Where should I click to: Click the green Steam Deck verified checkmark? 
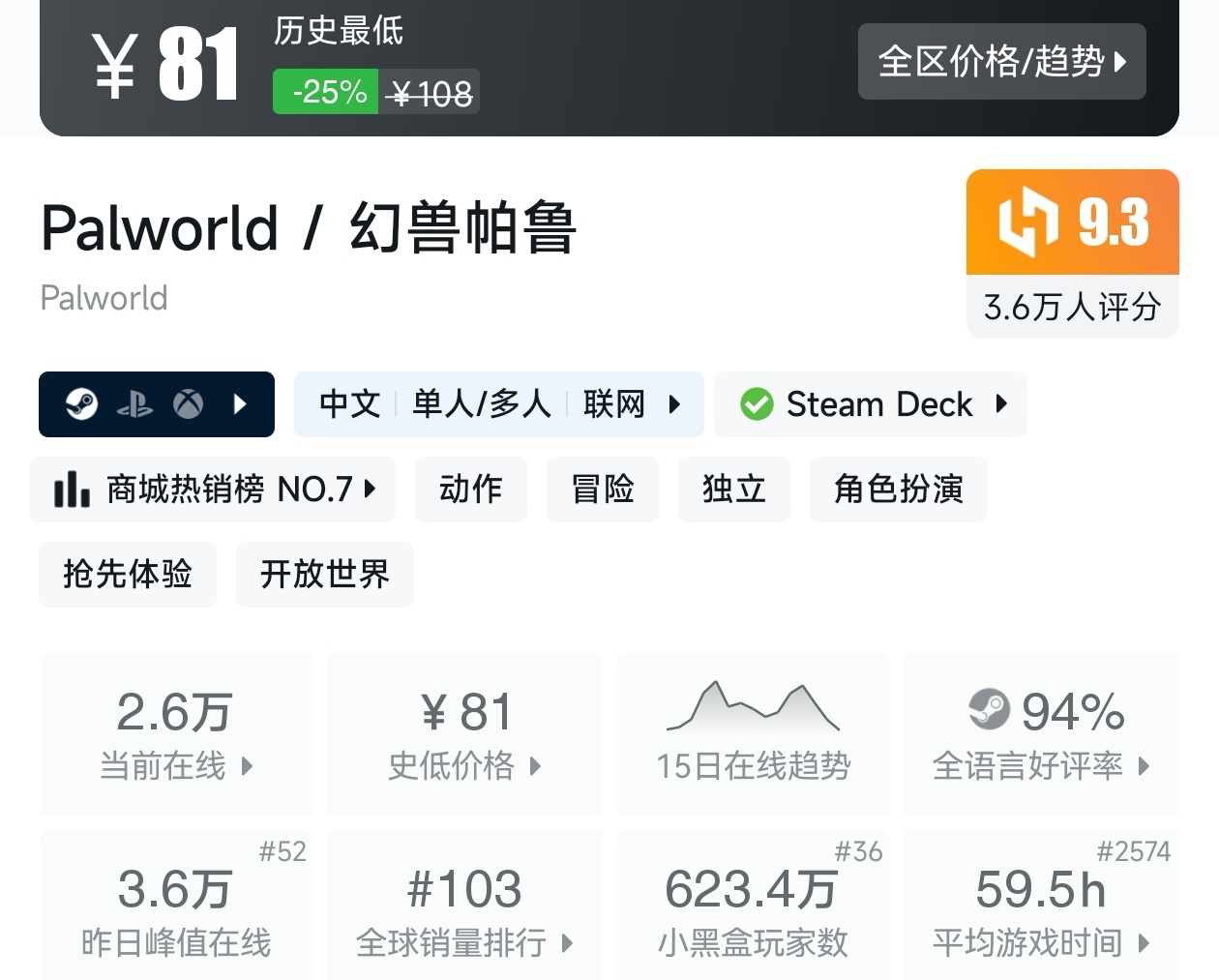point(757,403)
